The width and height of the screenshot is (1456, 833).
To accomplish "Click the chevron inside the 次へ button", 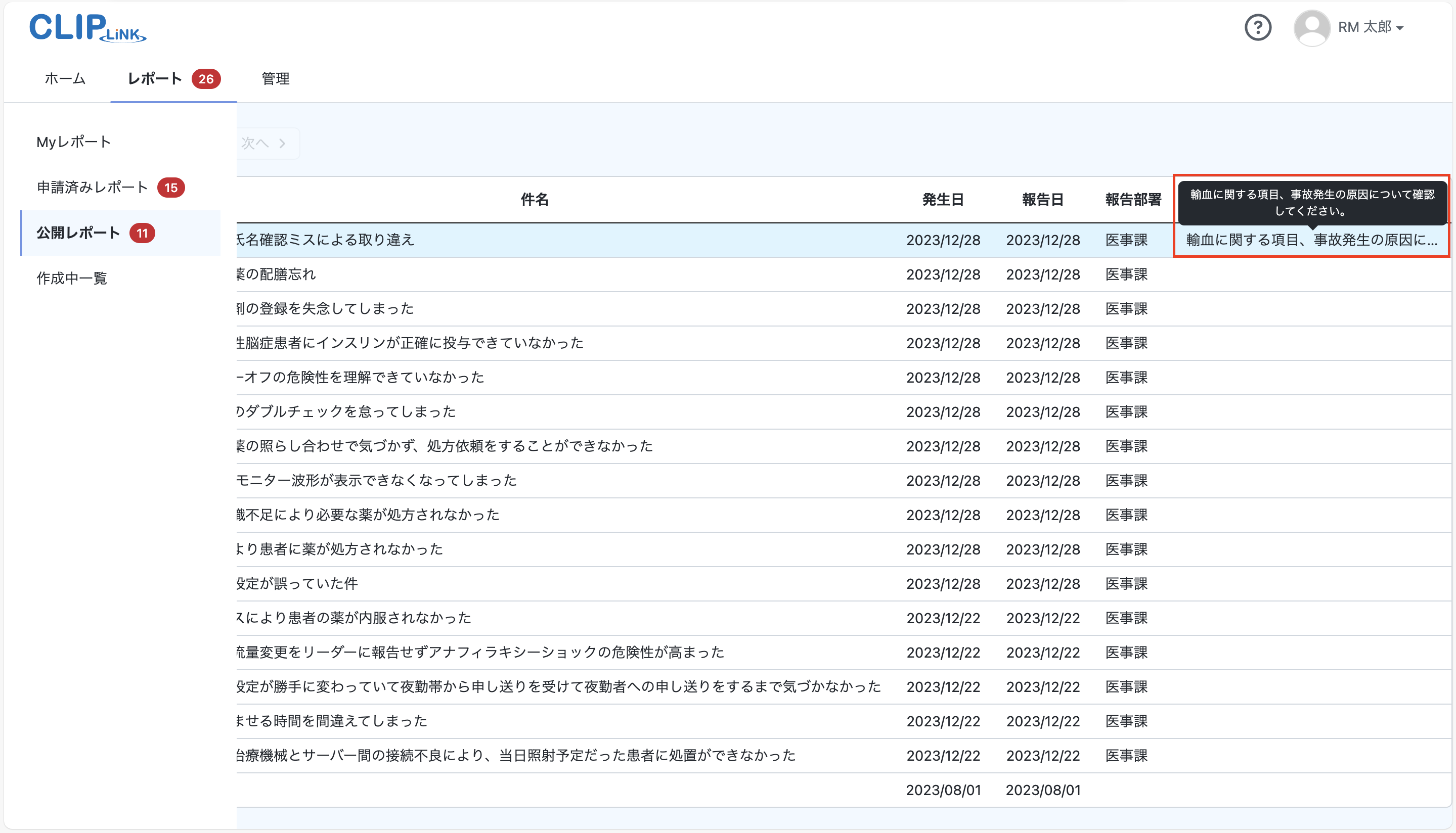I will click(x=282, y=143).
